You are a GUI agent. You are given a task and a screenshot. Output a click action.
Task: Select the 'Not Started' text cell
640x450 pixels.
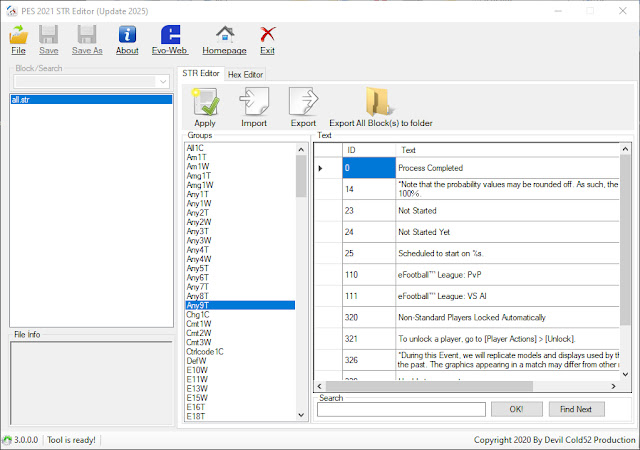click(x=508, y=211)
